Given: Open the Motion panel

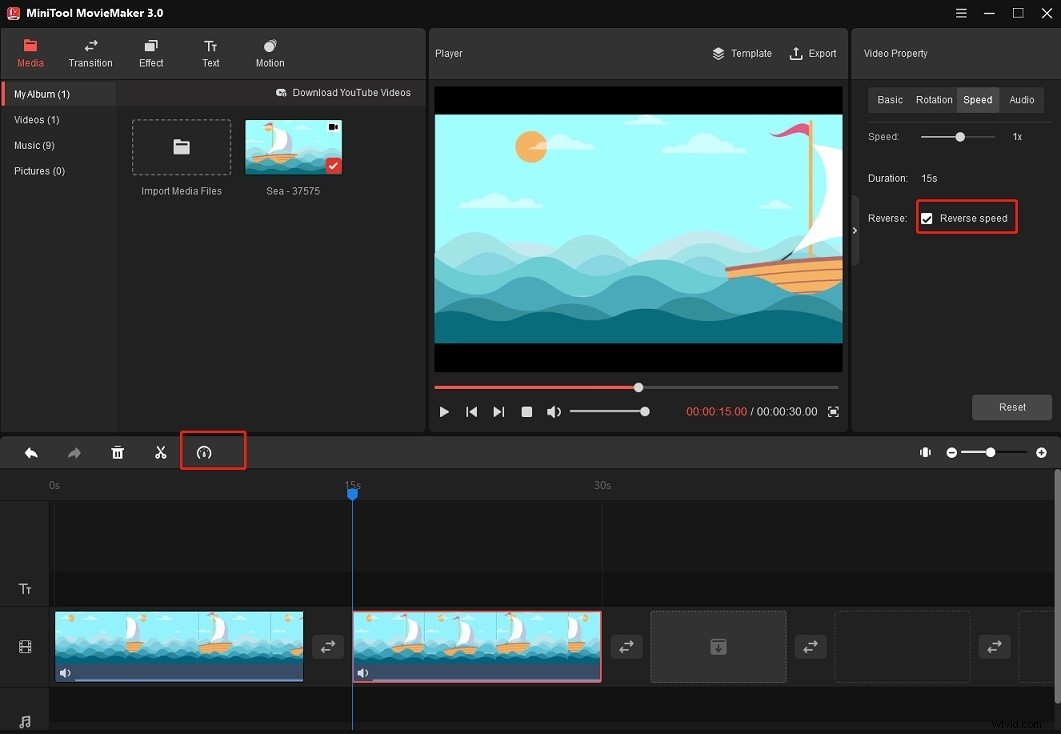Looking at the screenshot, I should coord(268,52).
